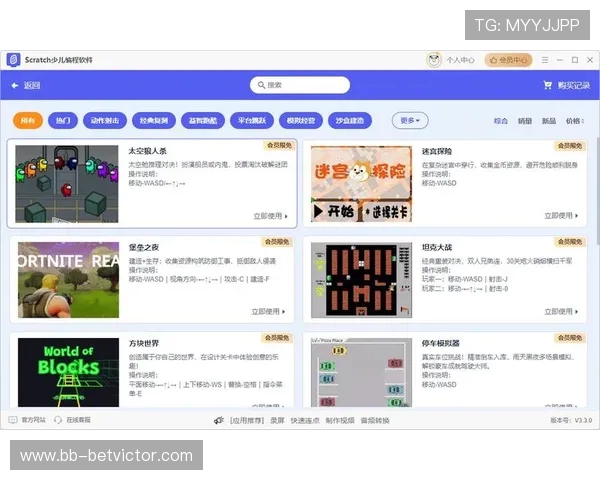The height and width of the screenshot is (480, 600).
Task: Open the user avatar icon
Action: coord(434,60)
